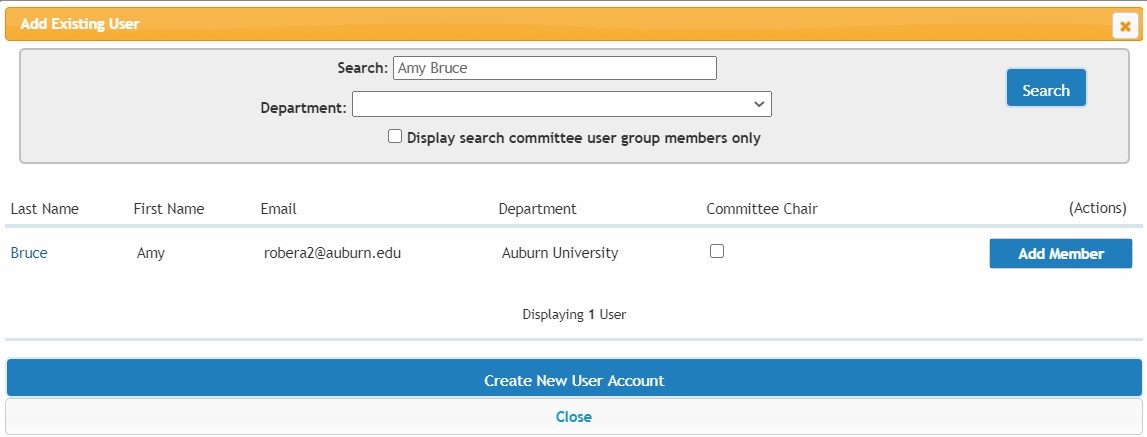
Task: Click Add Member for Amy Bruce
Action: (x=1060, y=254)
